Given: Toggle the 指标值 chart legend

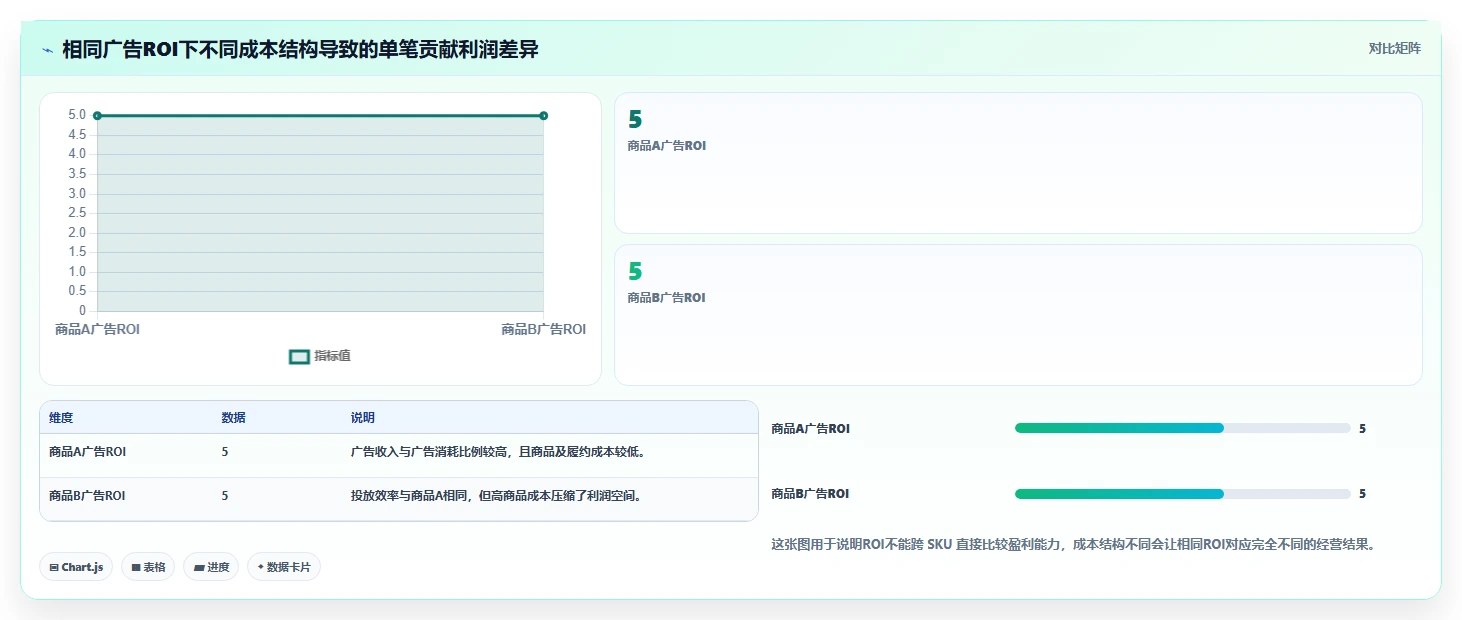Looking at the screenshot, I should [x=320, y=356].
